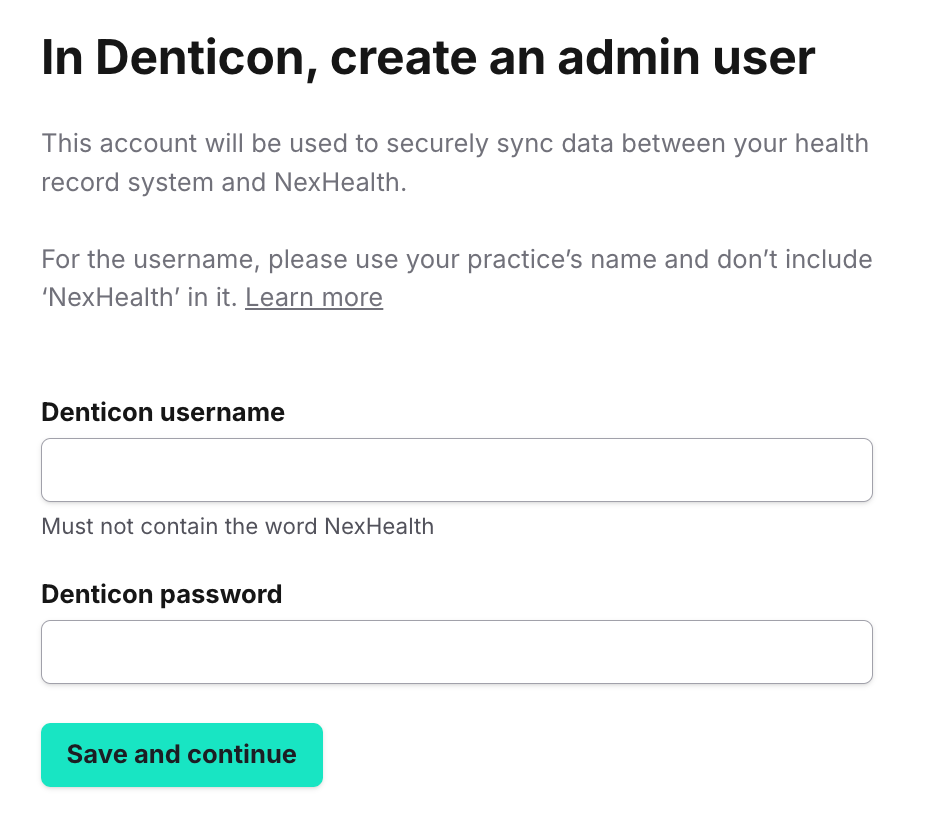The image size is (932, 830).
Task: Click the "Must not contain" hint text
Action: coord(238,526)
